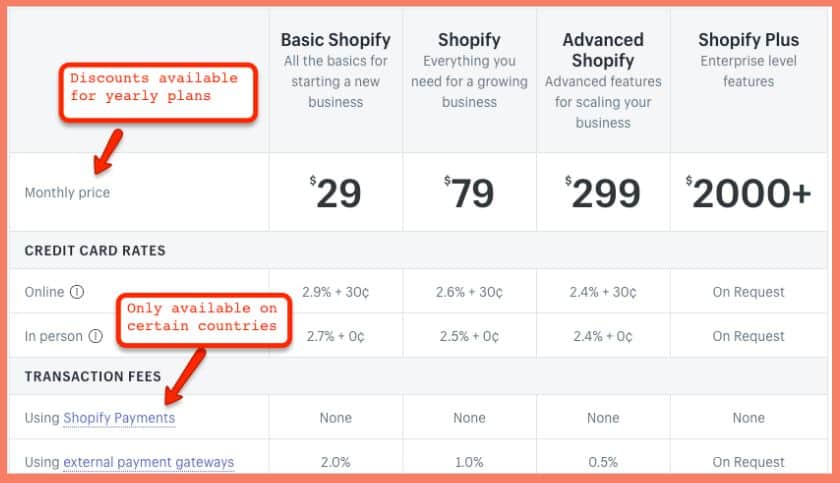Click the "Only available on certain countries" callout
Viewport: 840px width, 483px height.
click(200, 317)
